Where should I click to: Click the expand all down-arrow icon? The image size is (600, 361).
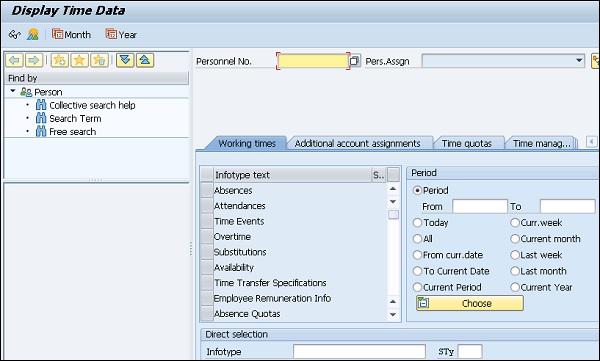click(125, 60)
